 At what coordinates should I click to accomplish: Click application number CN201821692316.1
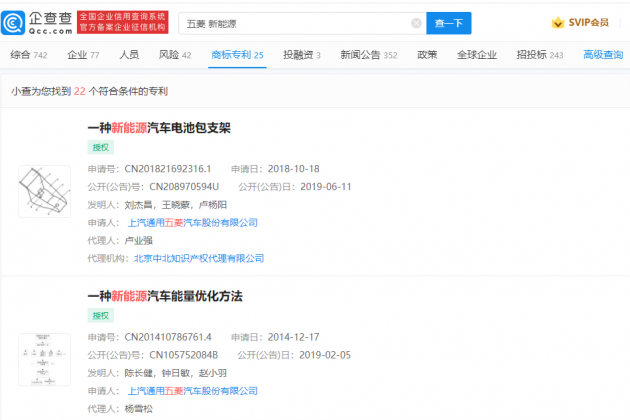(x=168, y=169)
